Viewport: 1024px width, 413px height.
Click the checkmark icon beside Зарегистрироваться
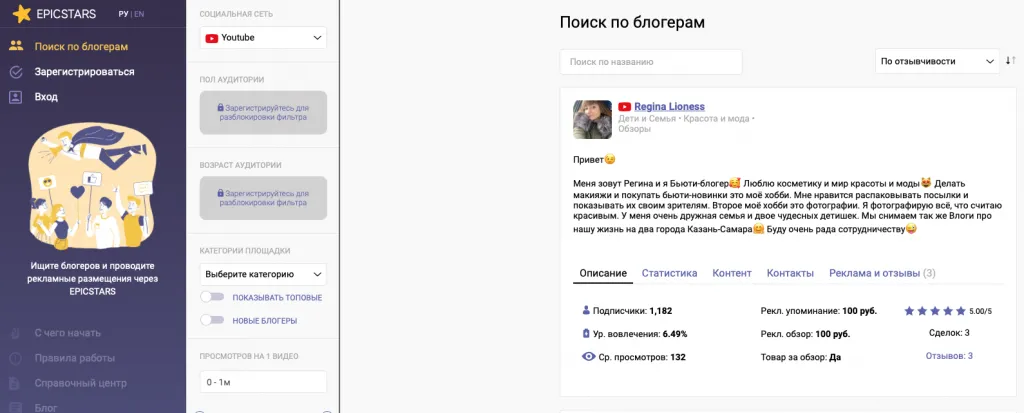click(16, 72)
